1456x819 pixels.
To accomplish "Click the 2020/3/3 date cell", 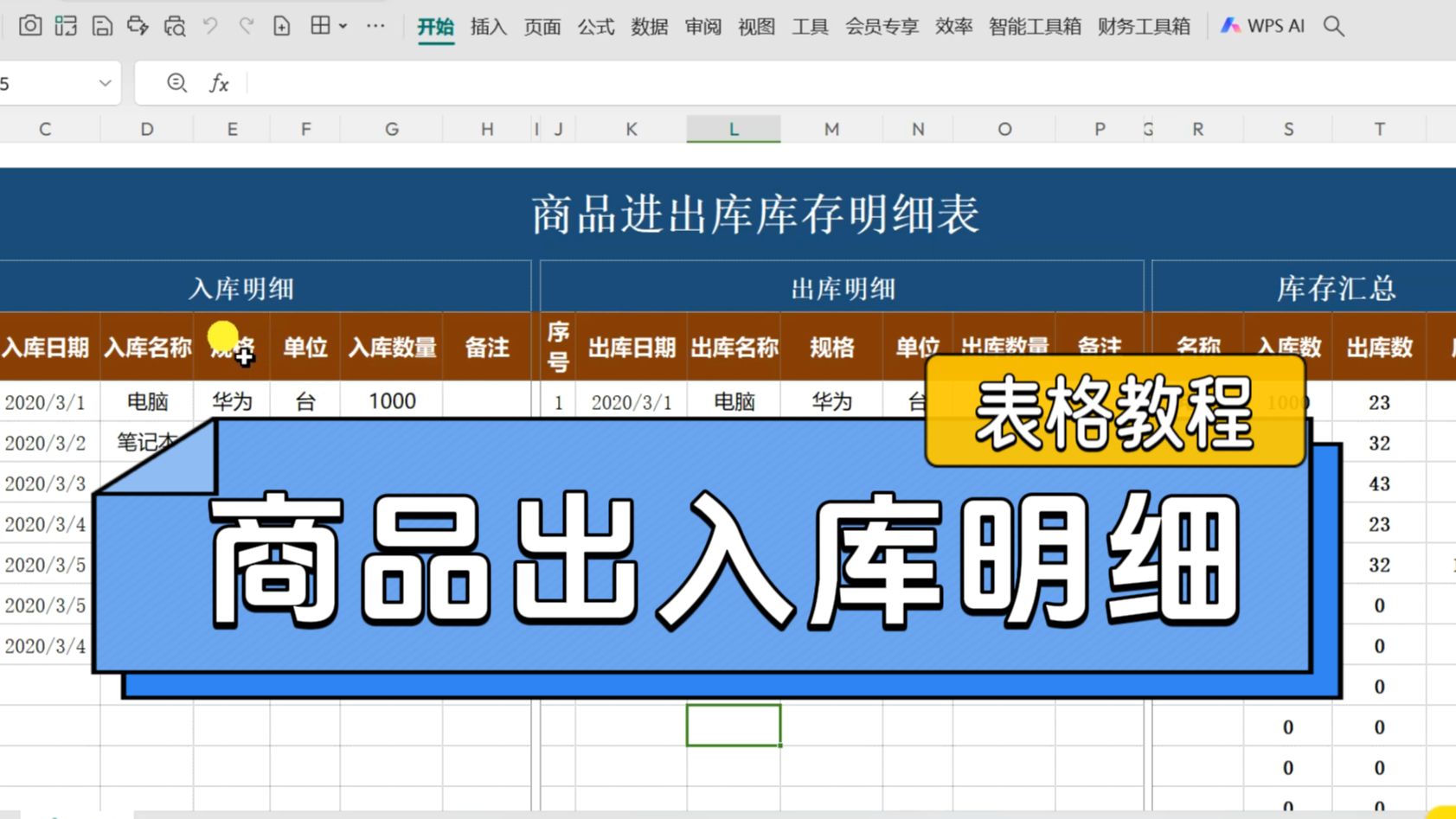I will [45, 483].
